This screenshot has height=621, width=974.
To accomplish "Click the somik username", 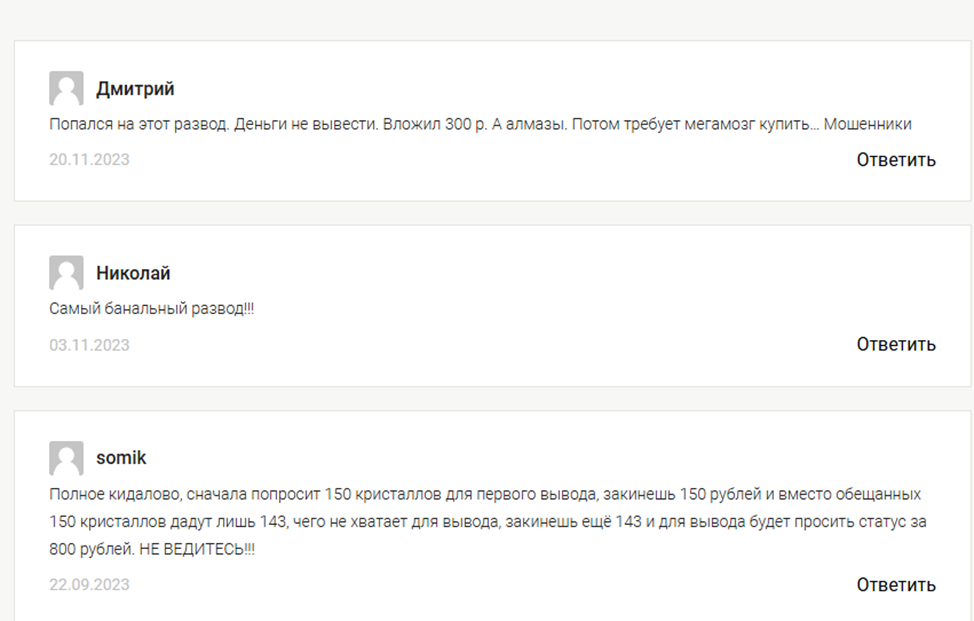I will 121,458.
